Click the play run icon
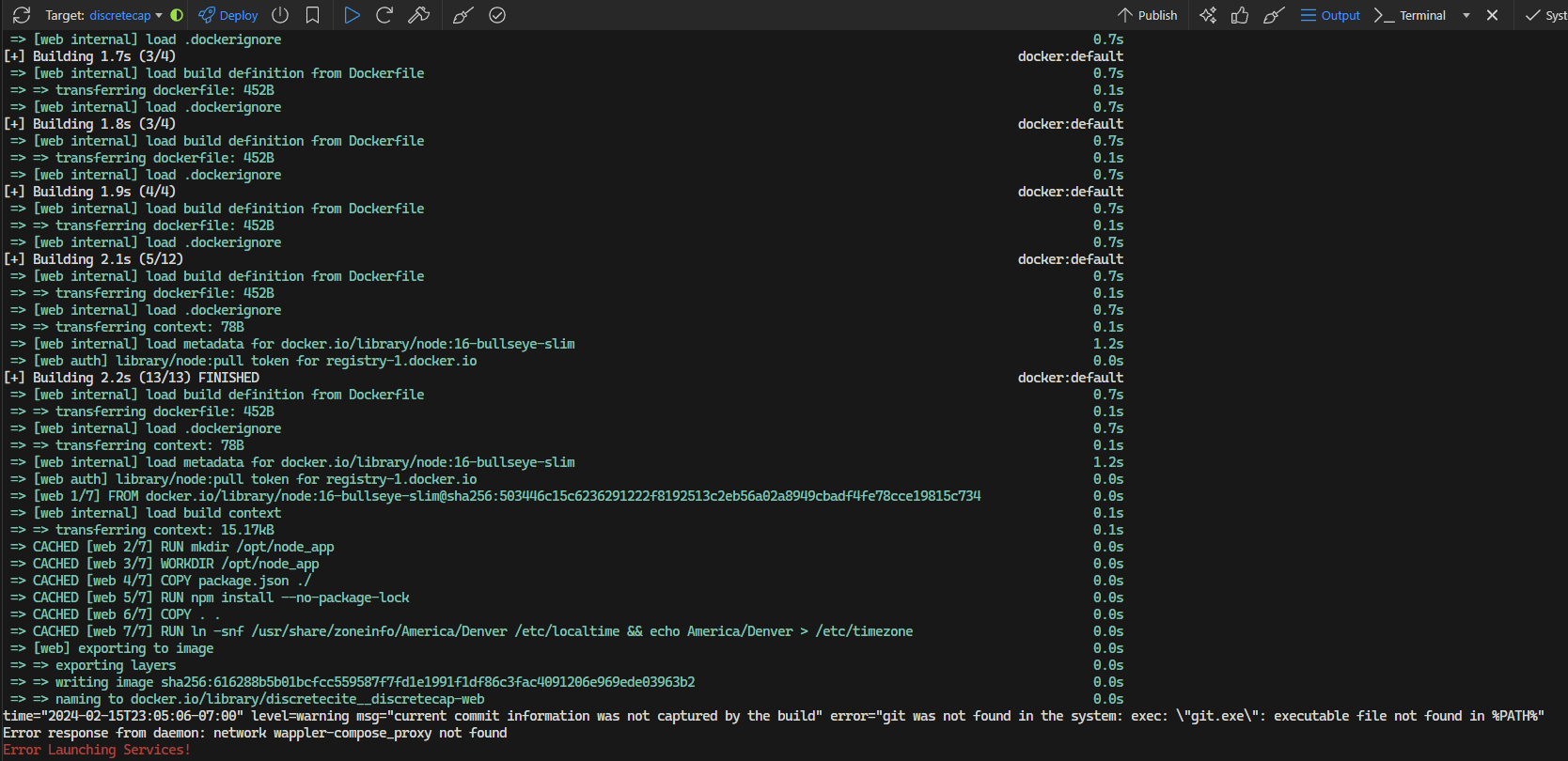This screenshot has height=761, width=1568. coord(352,15)
